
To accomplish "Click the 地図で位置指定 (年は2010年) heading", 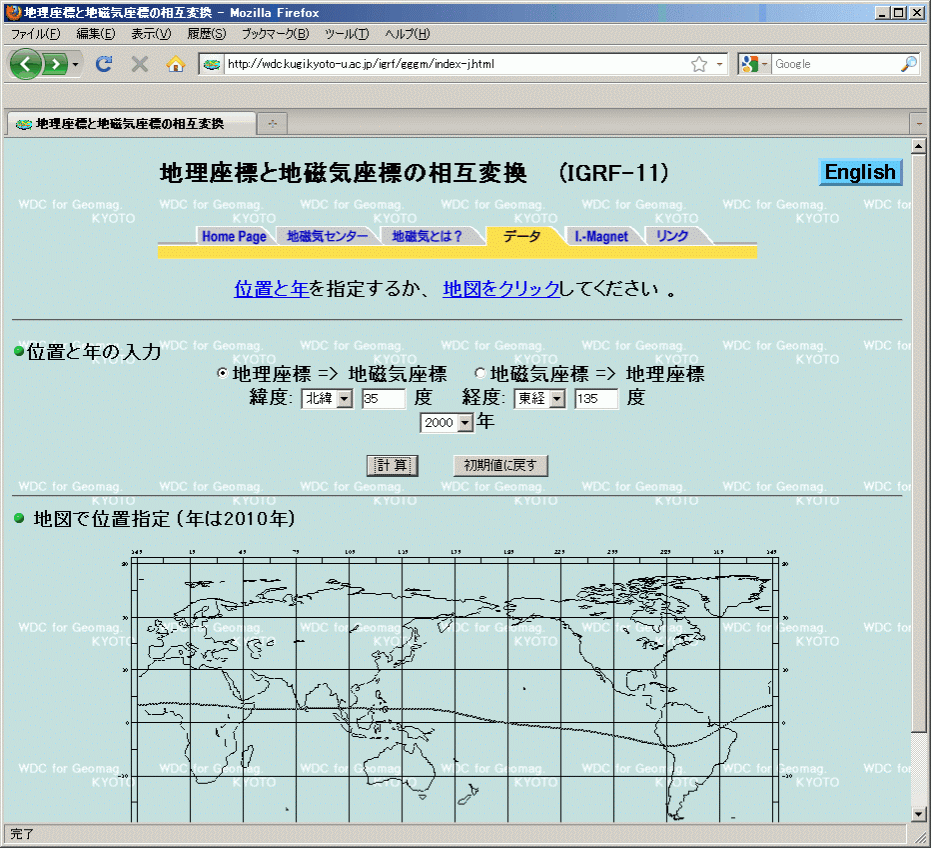I will pyautogui.click(x=164, y=519).
